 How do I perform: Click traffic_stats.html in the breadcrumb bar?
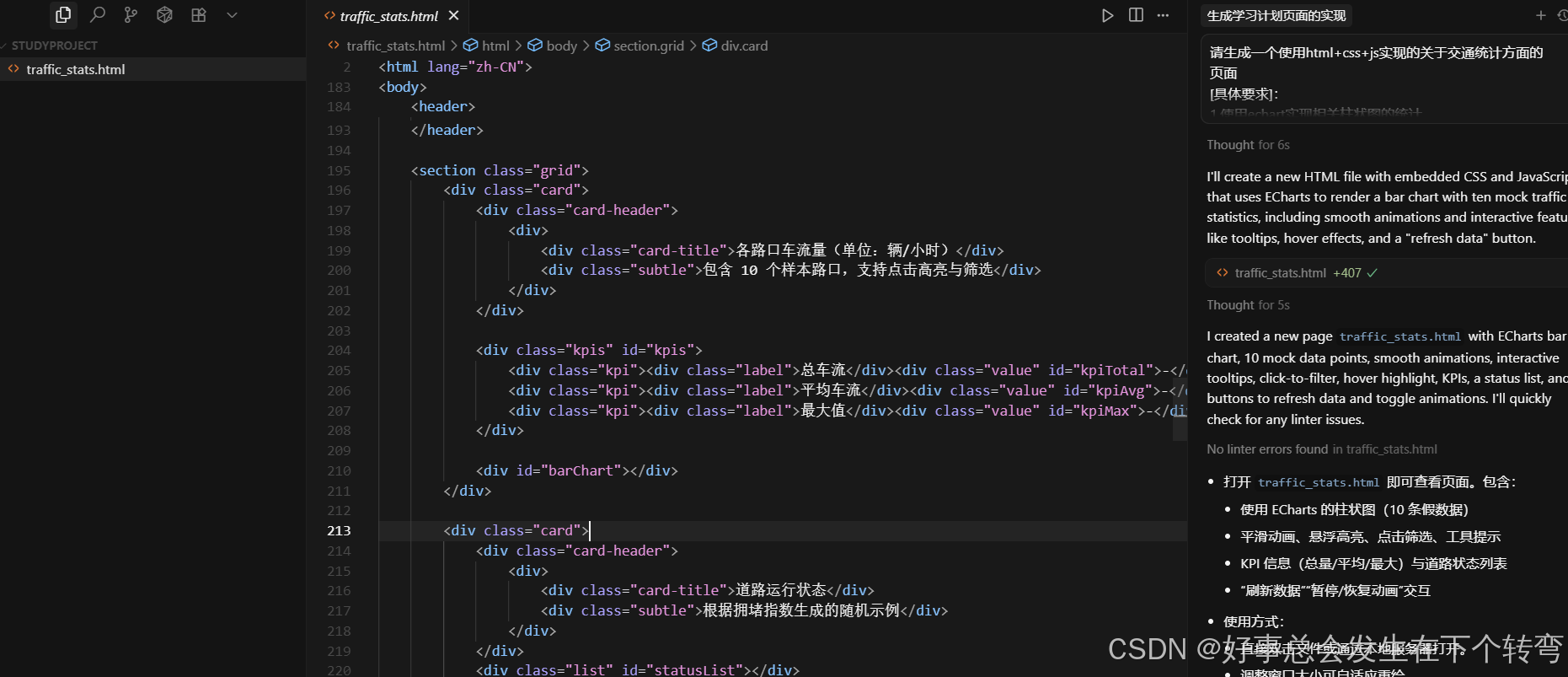395,46
